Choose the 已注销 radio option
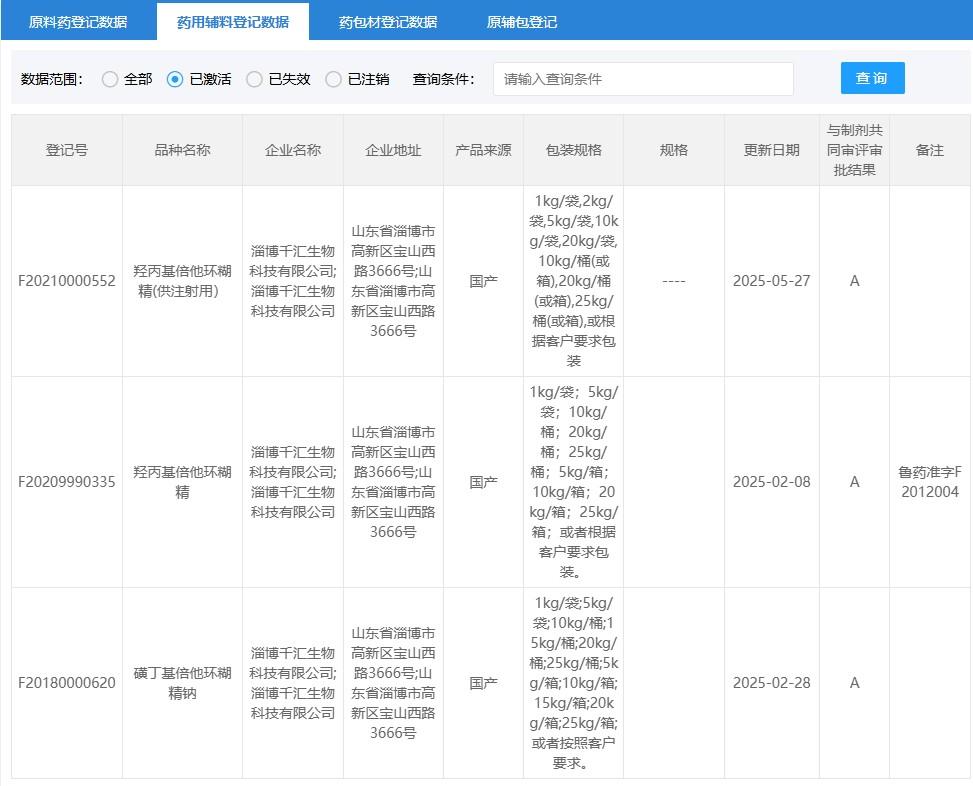This screenshot has width=973, height=786. pyautogui.click(x=333, y=79)
